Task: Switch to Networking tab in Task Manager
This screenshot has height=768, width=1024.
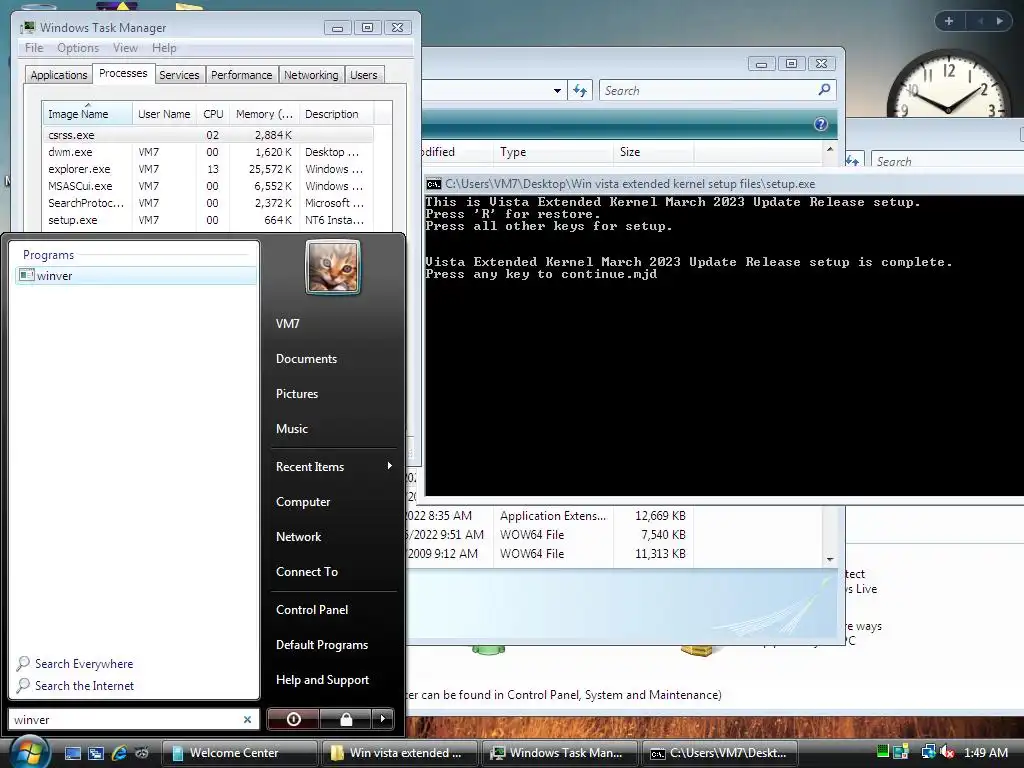Action: click(311, 75)
